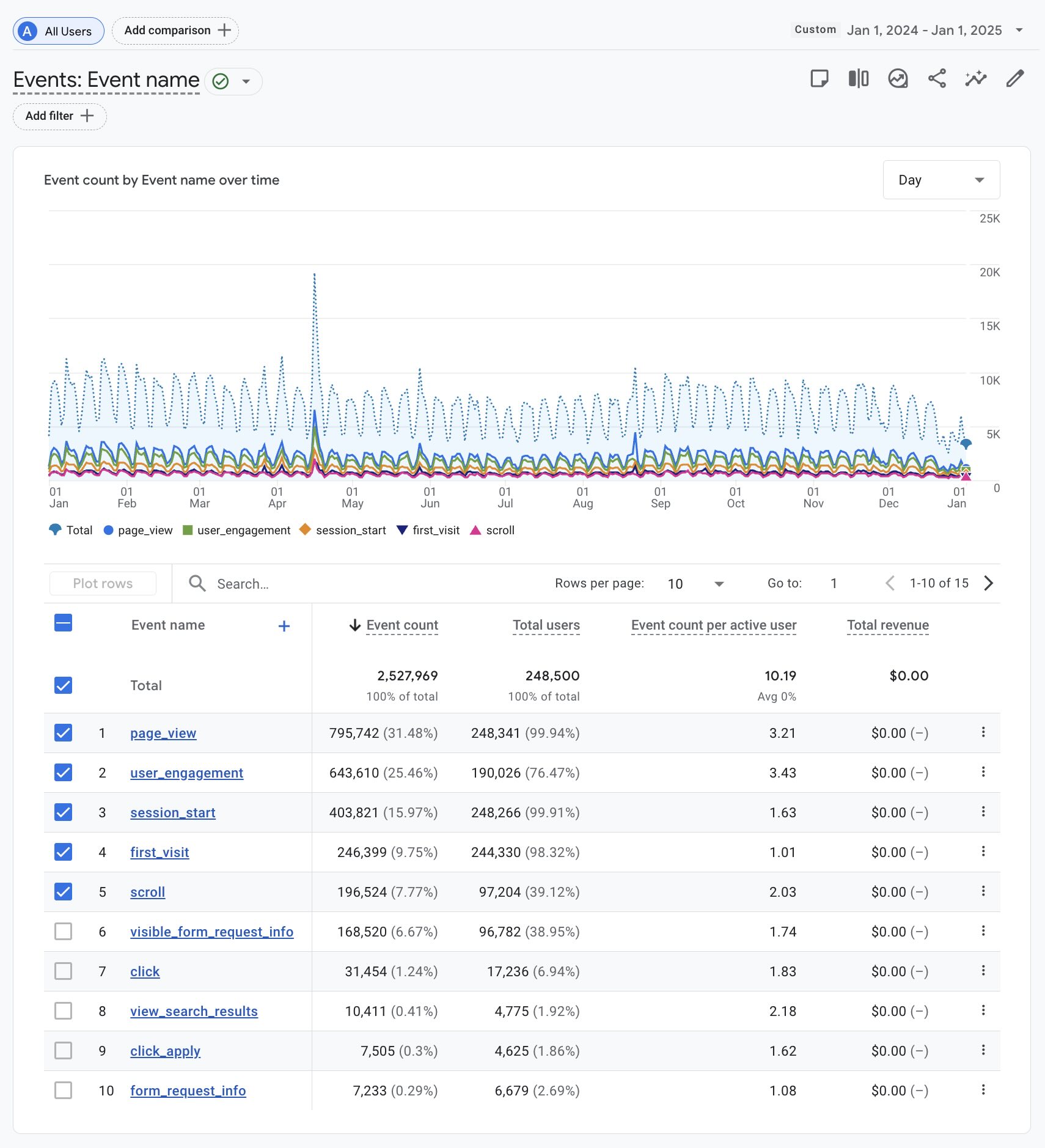This screenshot has height=1148, width=1045.
Task: Open more options for scroll row
Action: click(x=983, y=891)
